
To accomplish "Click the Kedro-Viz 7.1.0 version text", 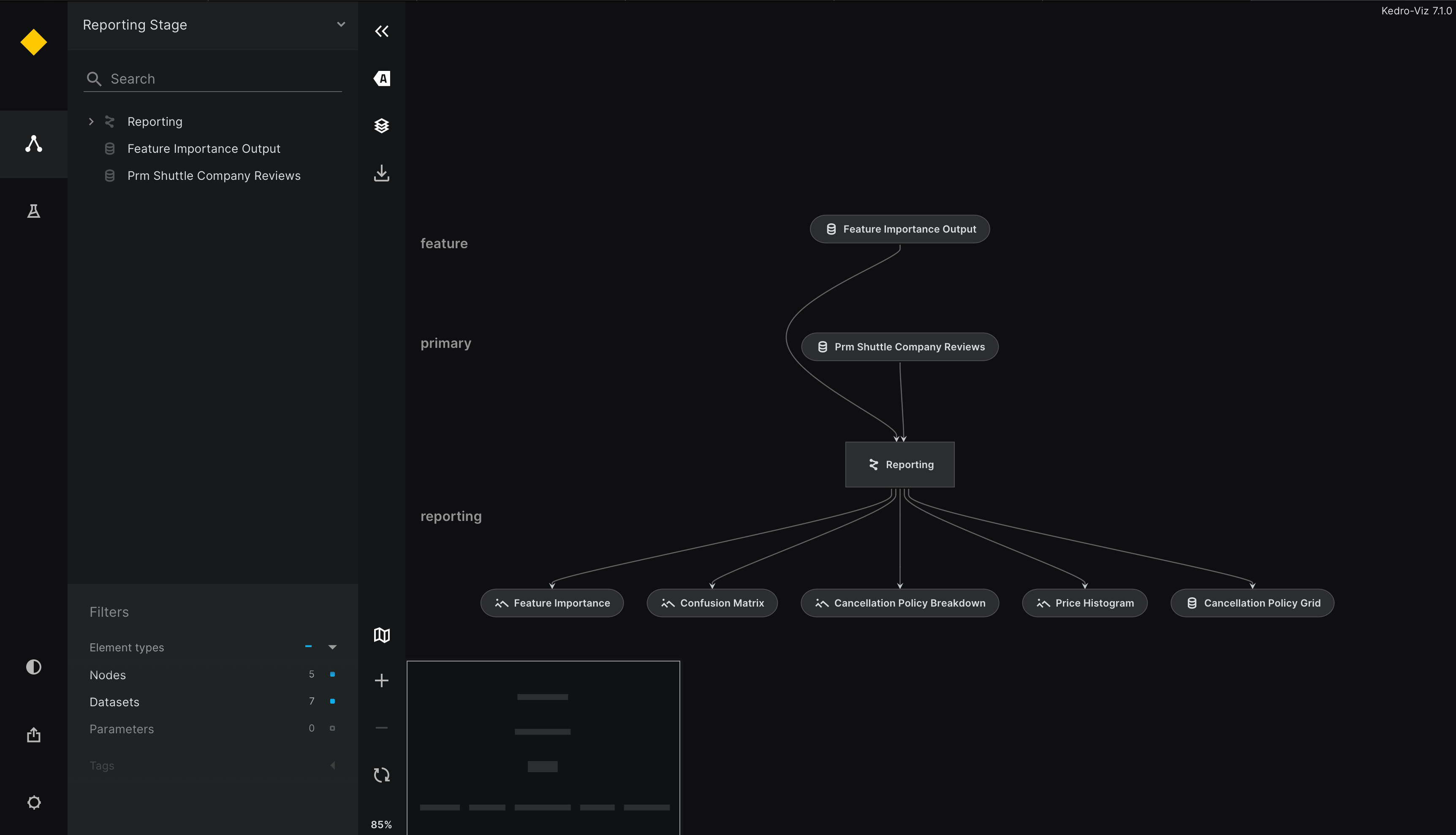I will coord(1416,11).
